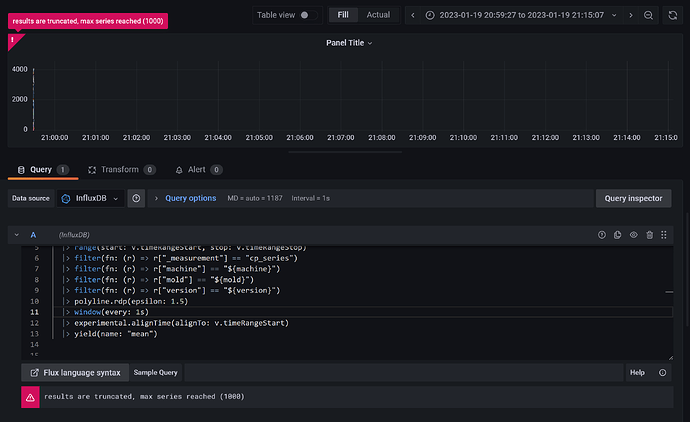Click the query A help icon
Viewport: 690px width, 422px height.
pyautogui.click(x=602, y=234)
